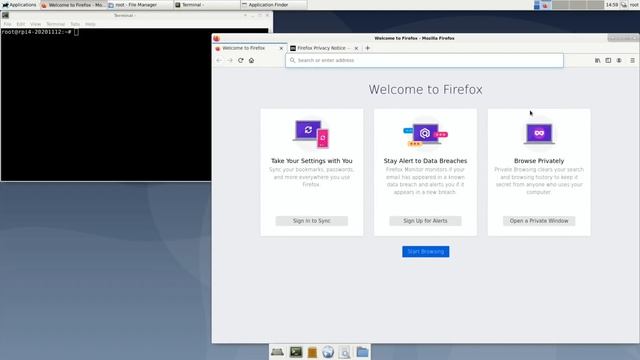Go forward using Firefox forward arrow
The image size is (640, 360).
pos(230,60)
